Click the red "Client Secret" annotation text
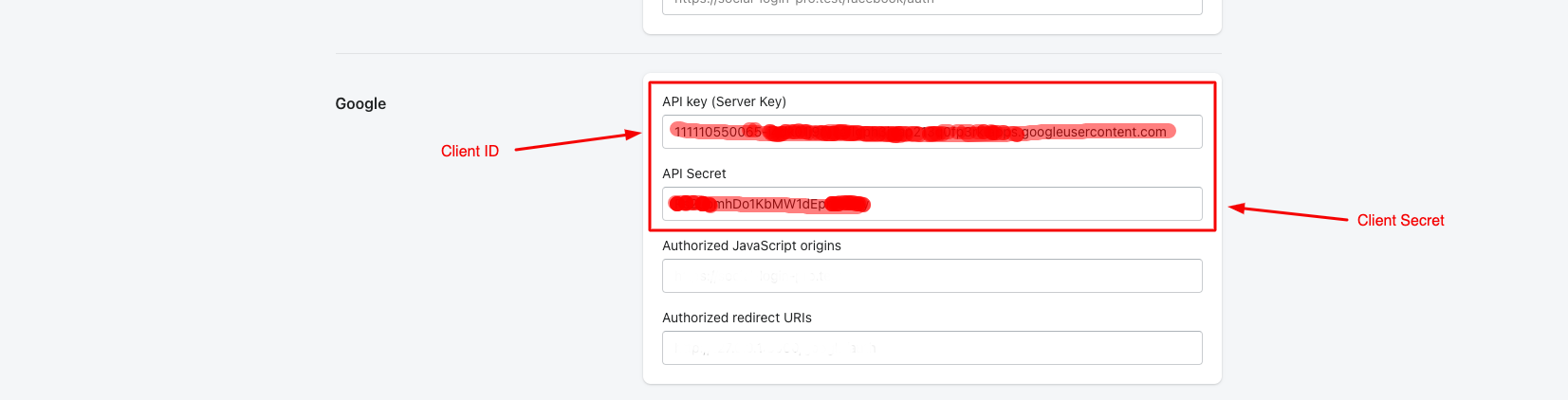Screen dimensions: 1568x400 click(x=1400, y=220)
